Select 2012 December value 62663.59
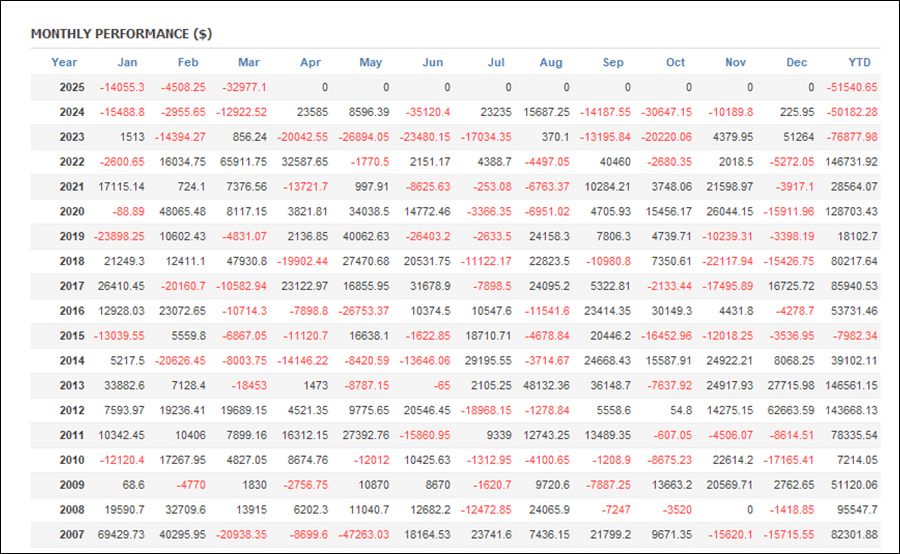Screen dimensions: 900x554 coord(790,410)
